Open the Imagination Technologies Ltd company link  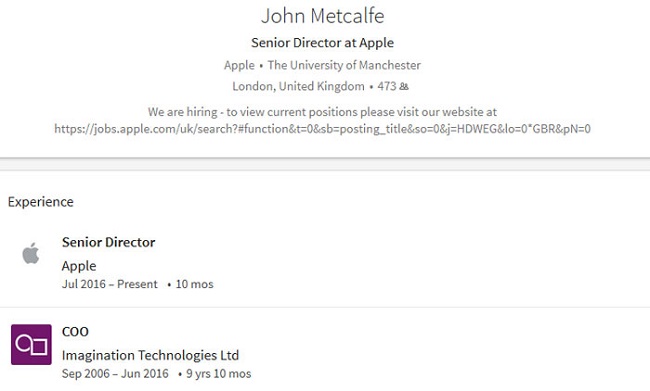coord(150,355)
